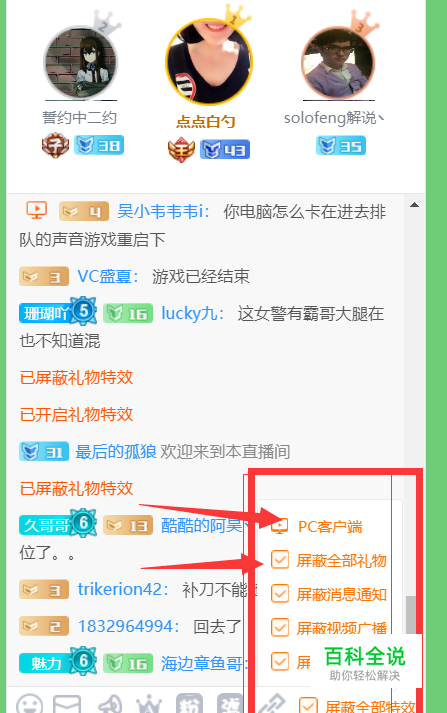
Task: Toggle 屏蔽视频广播 checkbox
Action: [x=280, y=628]
